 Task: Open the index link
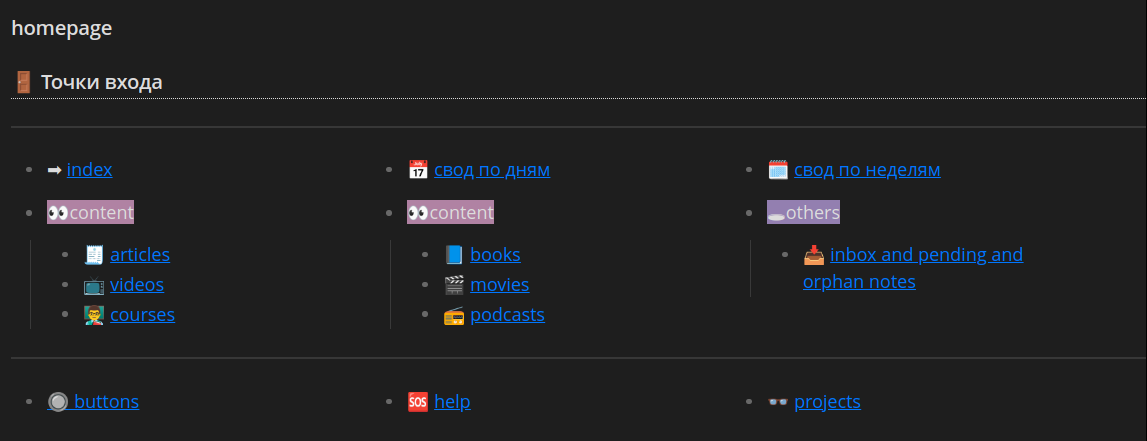click(89, 170)
